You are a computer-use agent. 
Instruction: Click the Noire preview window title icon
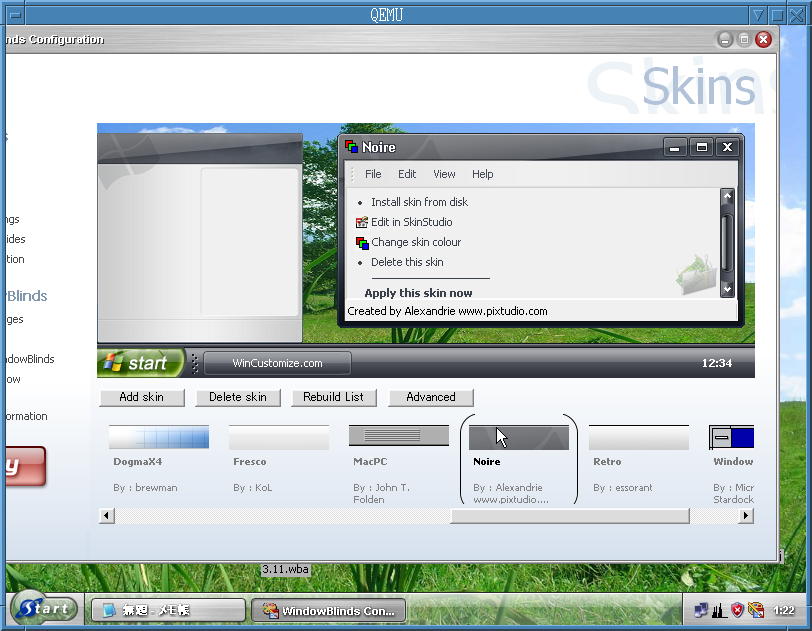(x=352, y=147)
